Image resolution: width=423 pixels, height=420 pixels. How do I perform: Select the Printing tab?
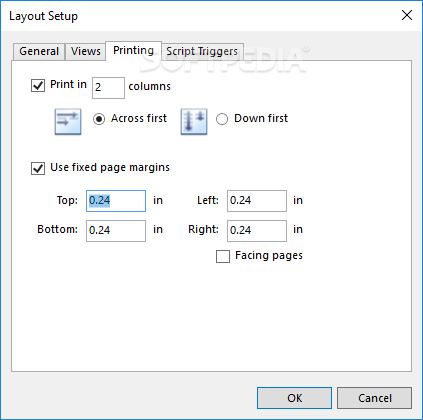pos(134,50)
